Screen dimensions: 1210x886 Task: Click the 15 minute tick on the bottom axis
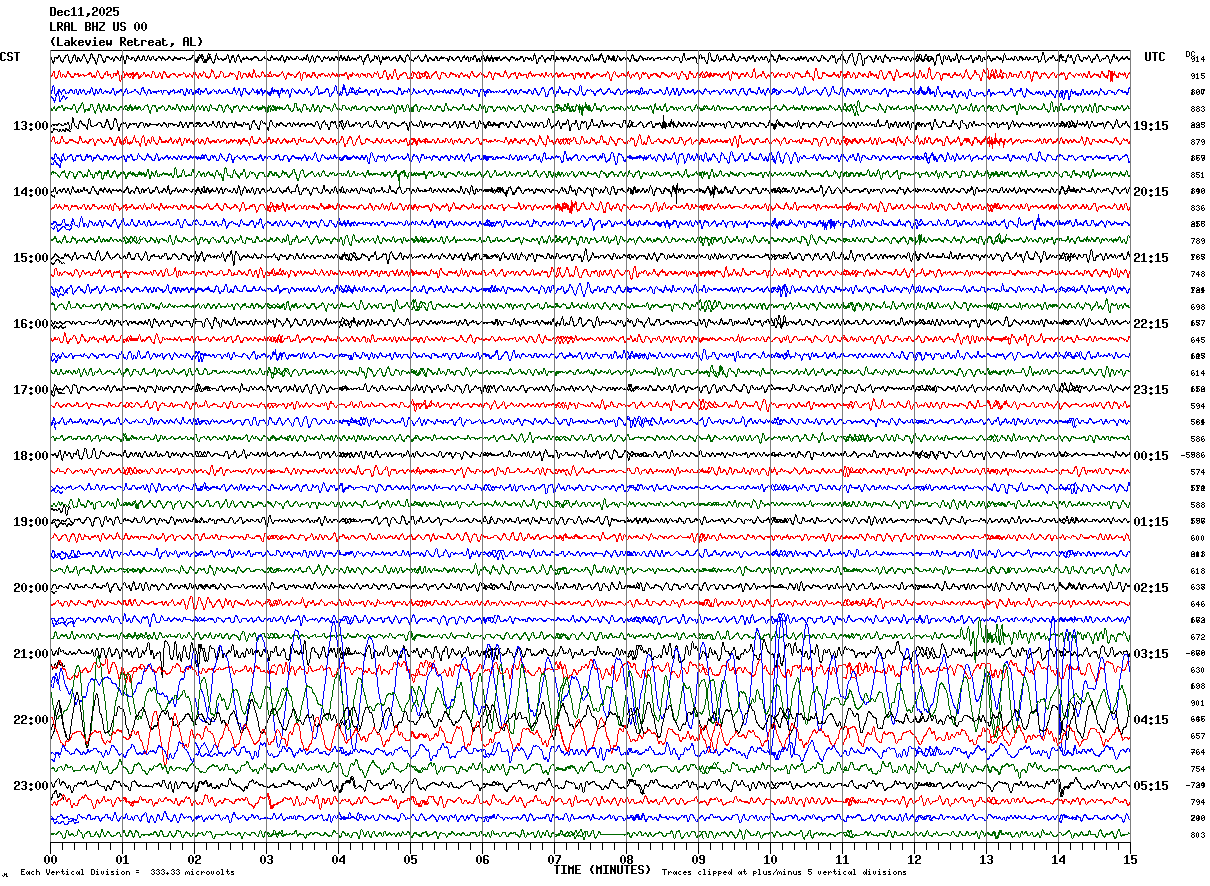[x=1129, y=859]
